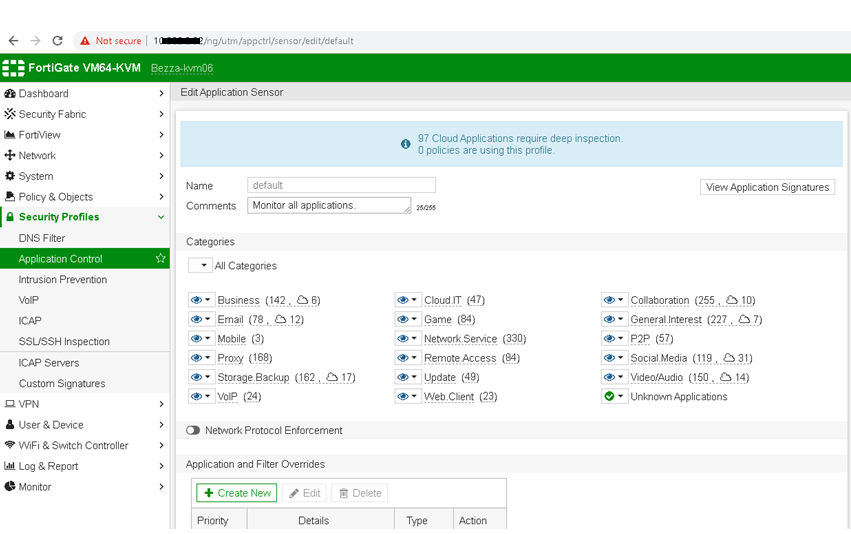
Task: Click the Dashboard gauge icon in sidebar
Action: [x=10, y=93]
